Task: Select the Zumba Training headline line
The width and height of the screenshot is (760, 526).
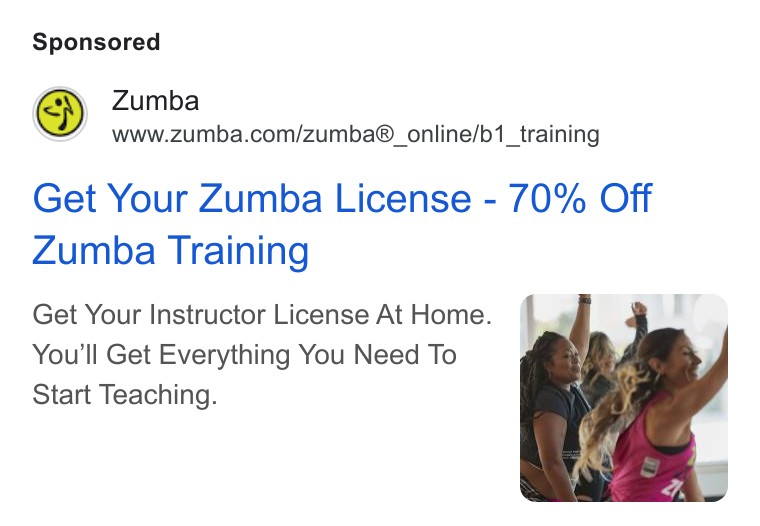Action: point(170,250)
